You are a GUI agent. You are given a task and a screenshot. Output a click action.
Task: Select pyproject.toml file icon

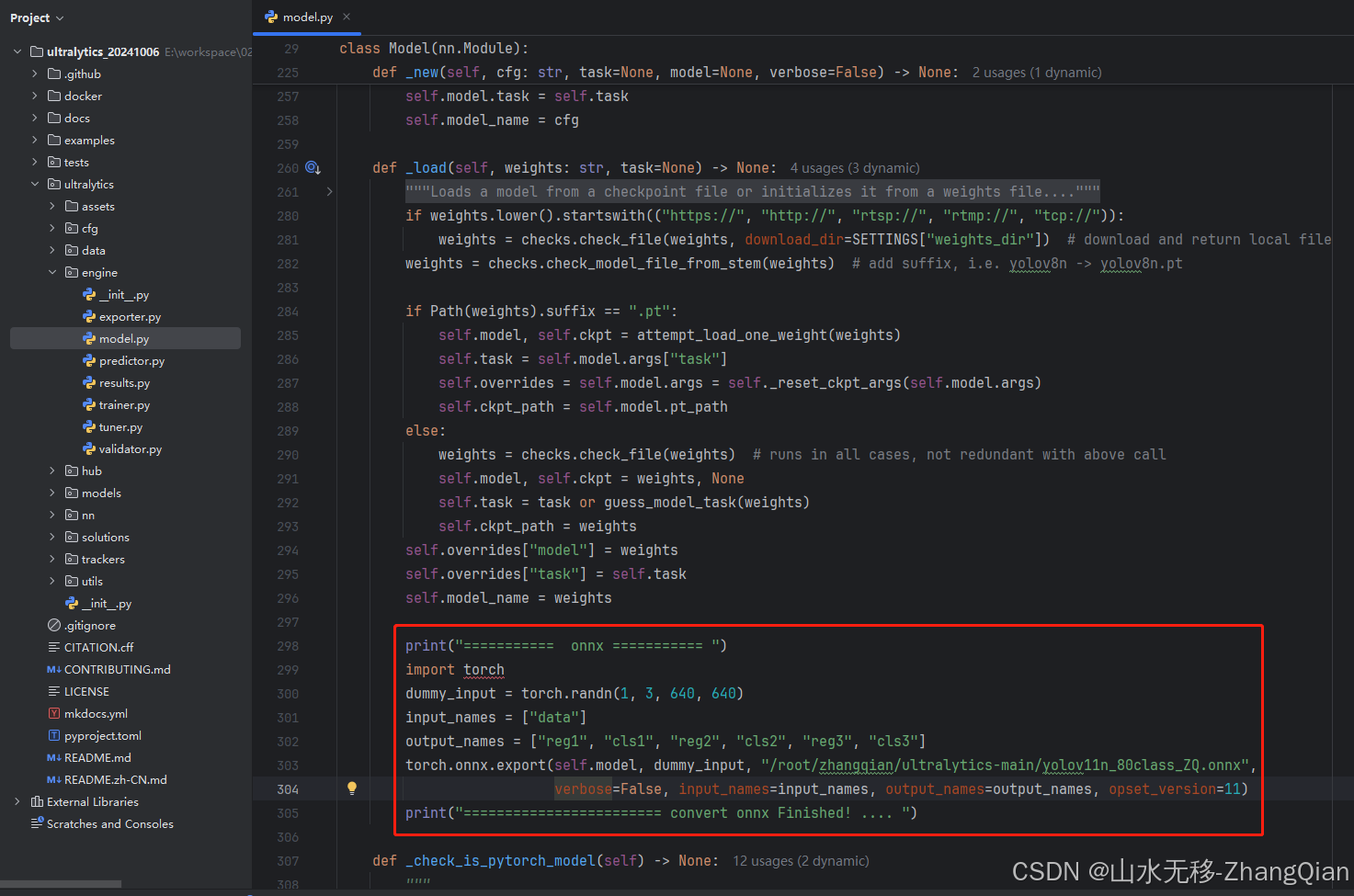click(54, 735)
